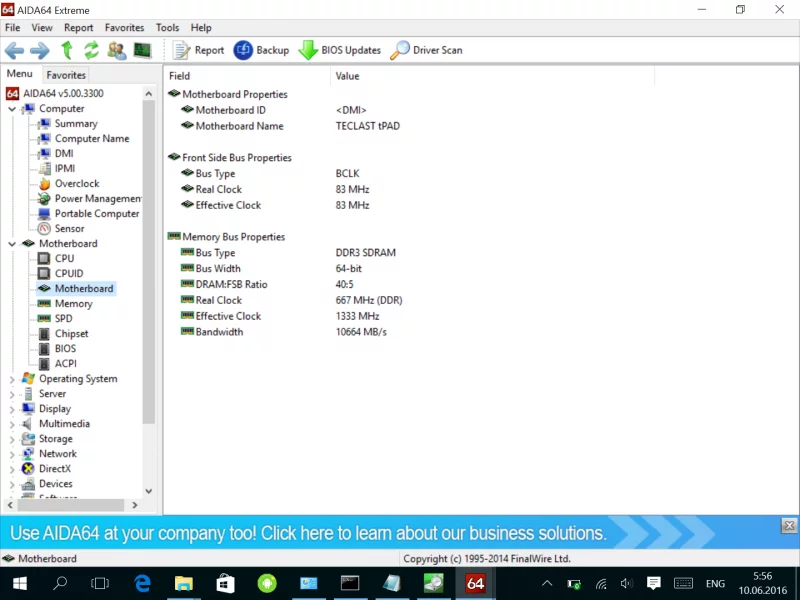
Task: Select Computer Name in the tree
Action: [x=92, y=139]
